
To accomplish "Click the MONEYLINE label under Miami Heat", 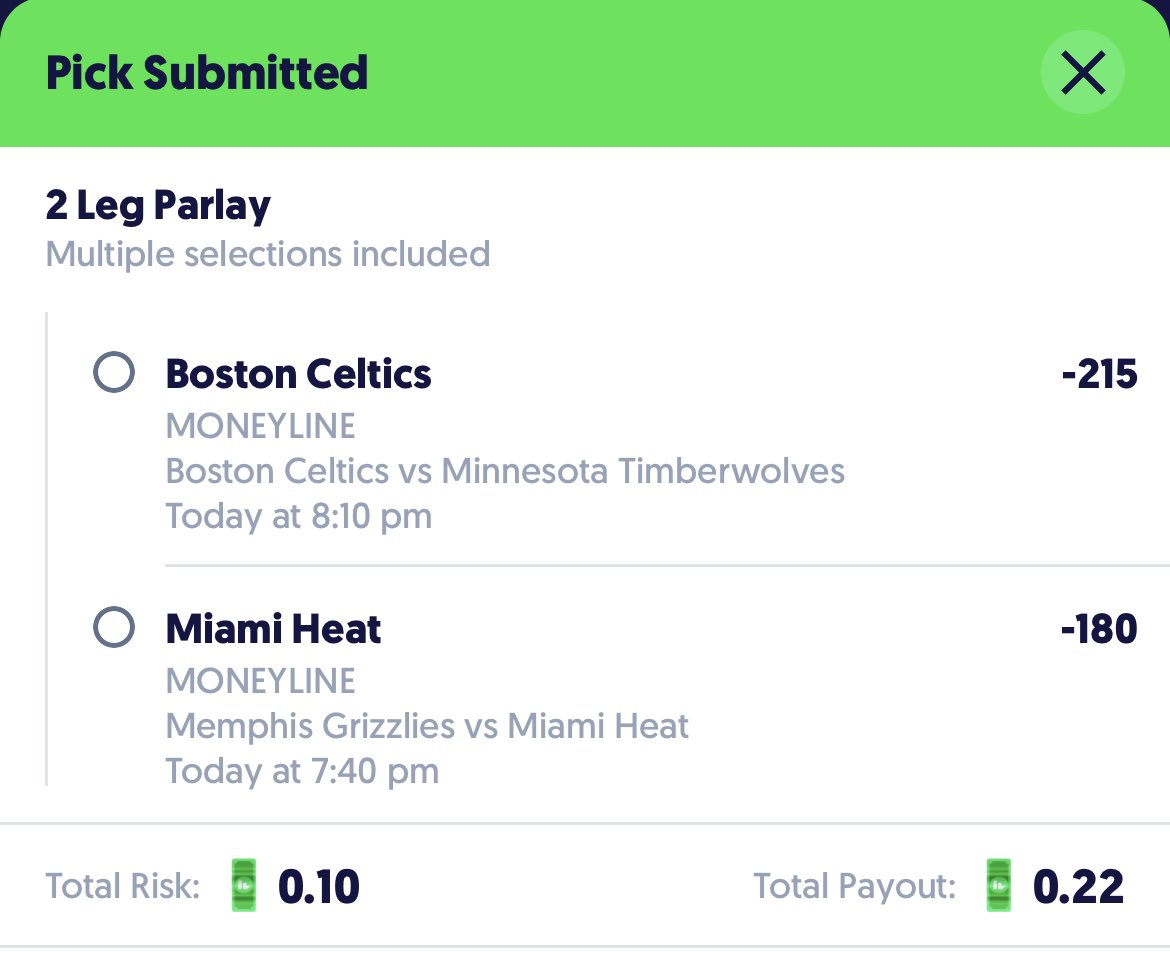I will [x=260, y=681].
